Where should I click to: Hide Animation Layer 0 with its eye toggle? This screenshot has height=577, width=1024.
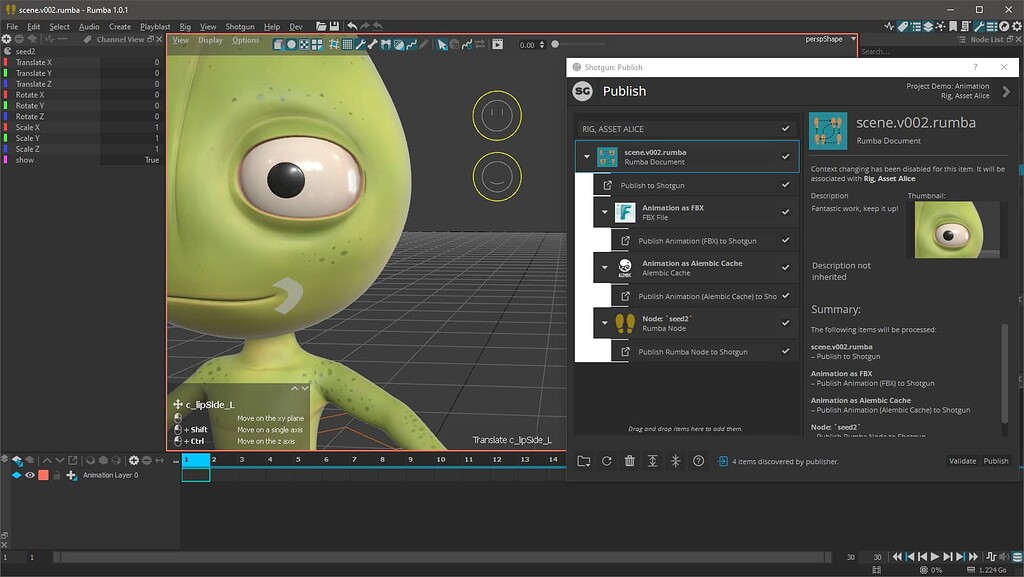(30, 474)
